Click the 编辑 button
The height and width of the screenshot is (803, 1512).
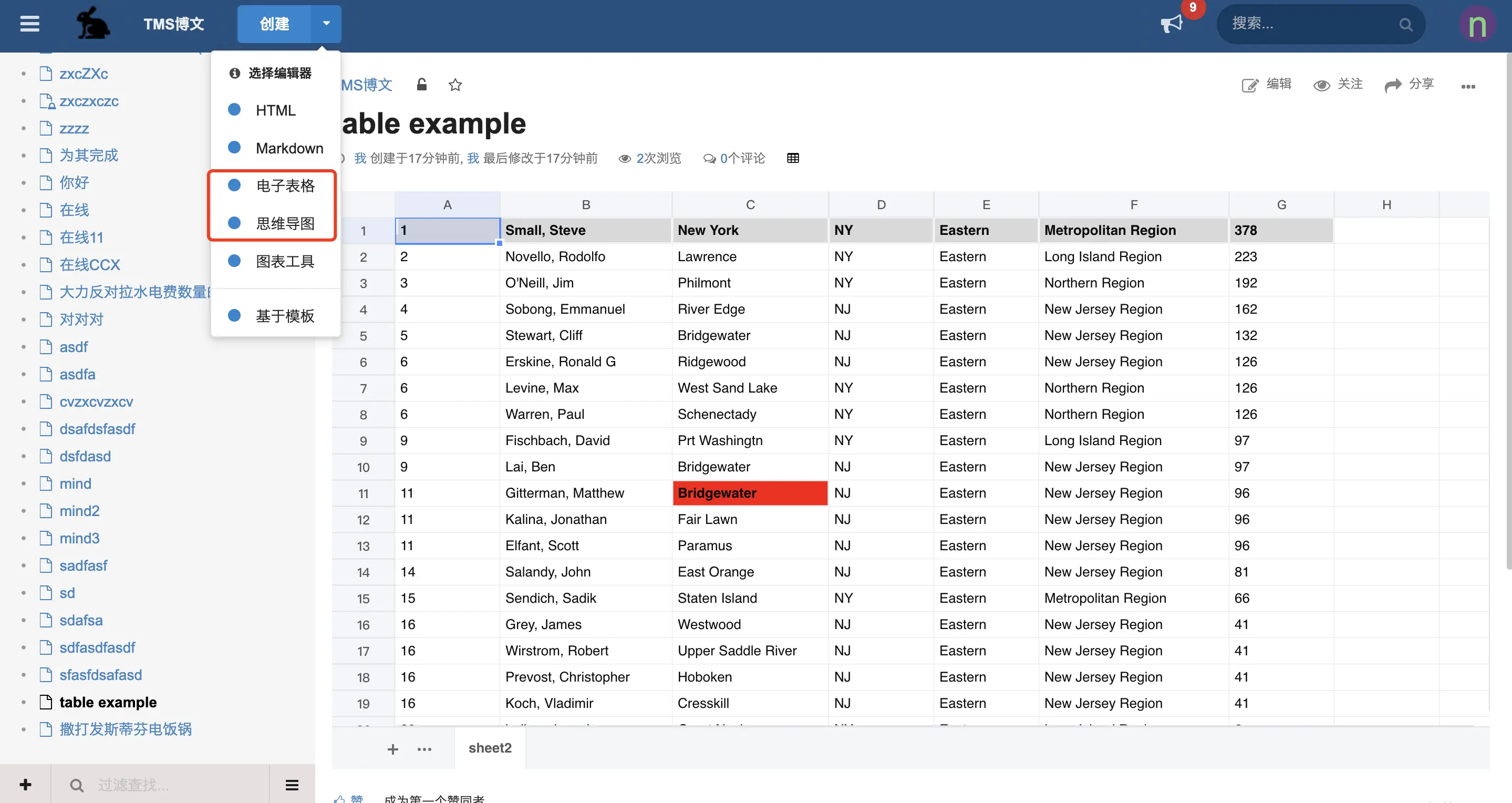tap(1266, 85)
